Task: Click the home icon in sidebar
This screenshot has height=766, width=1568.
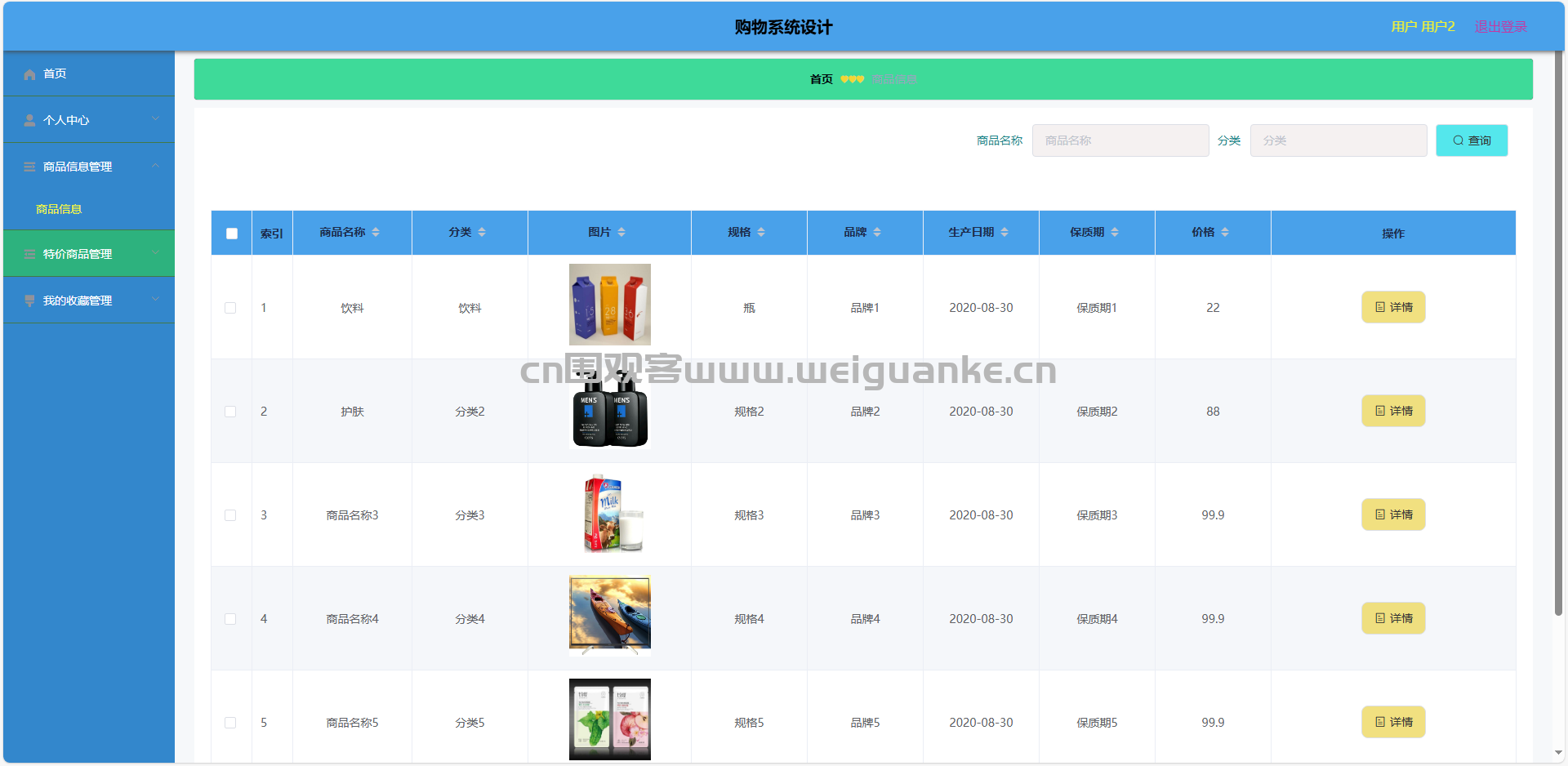Action: [29, 74]
